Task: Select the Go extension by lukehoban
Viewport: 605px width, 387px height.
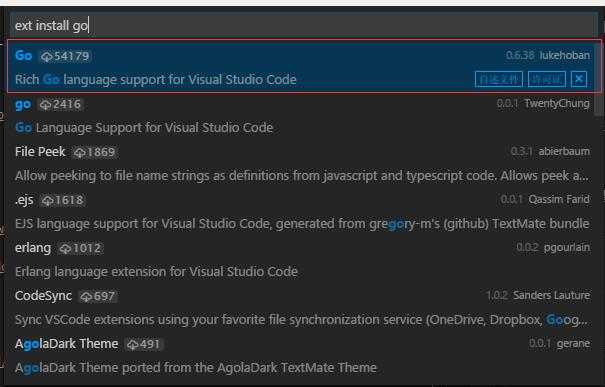Action: (304, 66)
